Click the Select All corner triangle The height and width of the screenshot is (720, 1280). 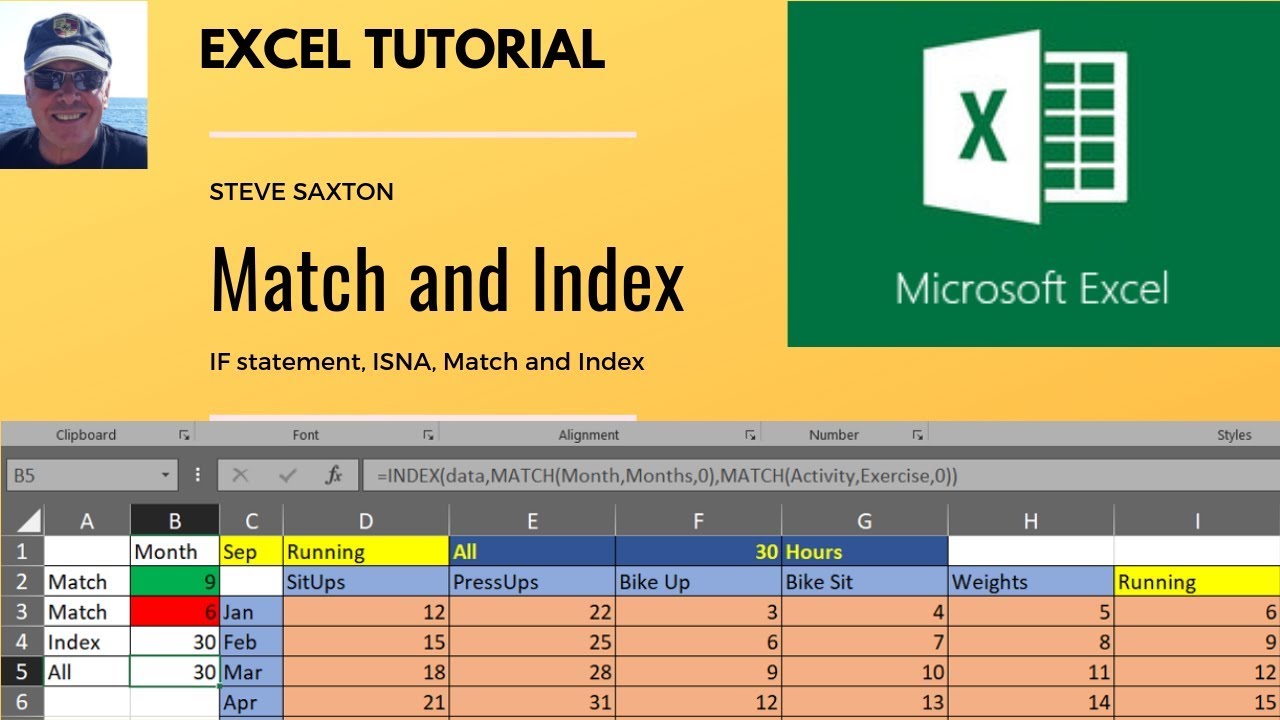pyautogui.click(x=29, y=520)
